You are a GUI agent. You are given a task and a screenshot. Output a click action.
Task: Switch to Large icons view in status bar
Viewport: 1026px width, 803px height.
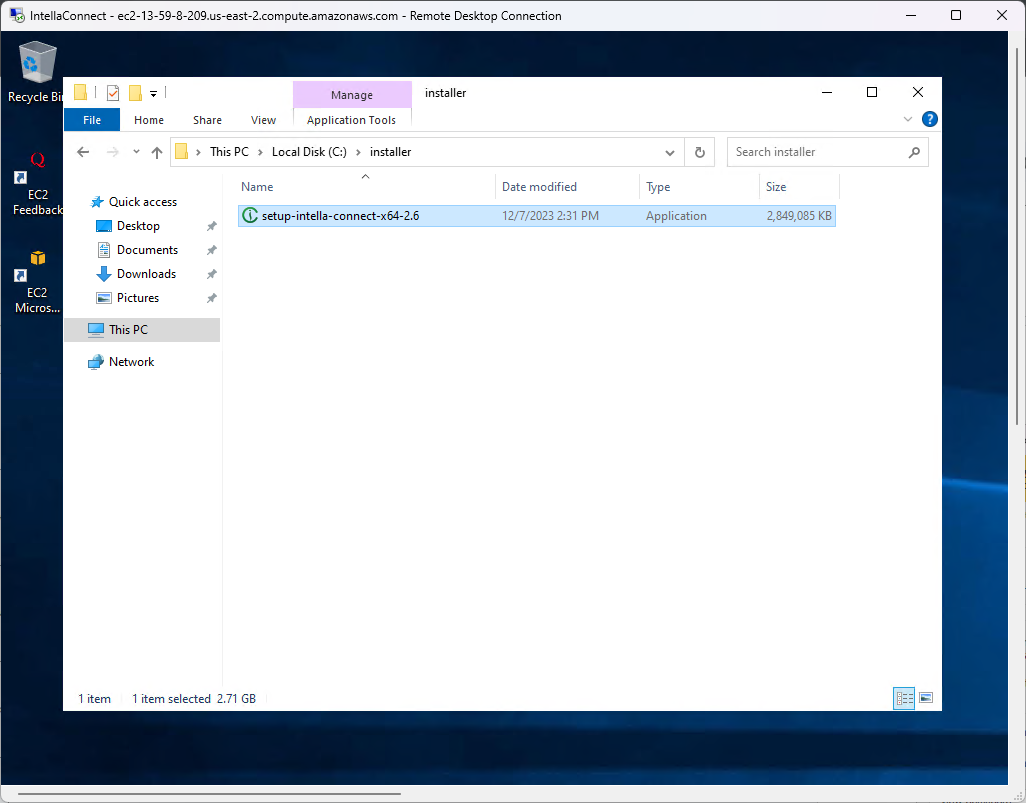(x=926, y=698)
